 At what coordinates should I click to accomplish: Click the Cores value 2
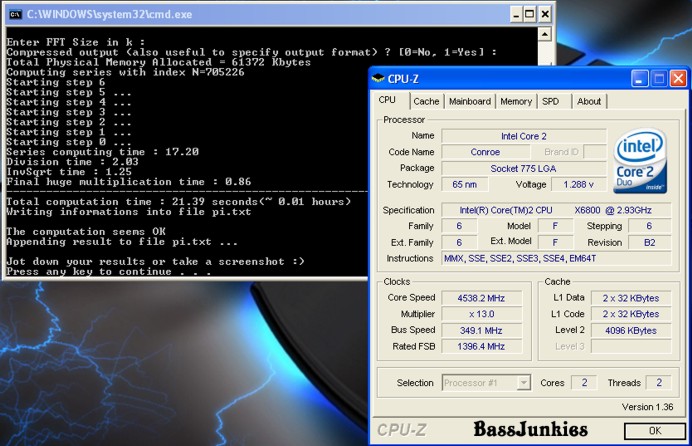pyautogui.click(x=584, y=382)
